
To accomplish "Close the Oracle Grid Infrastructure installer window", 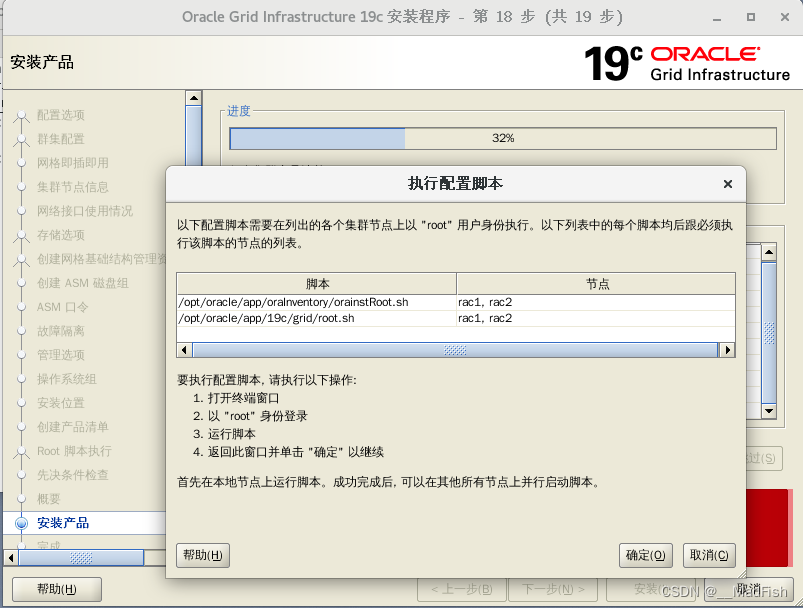I will click(x=785, y=17).
